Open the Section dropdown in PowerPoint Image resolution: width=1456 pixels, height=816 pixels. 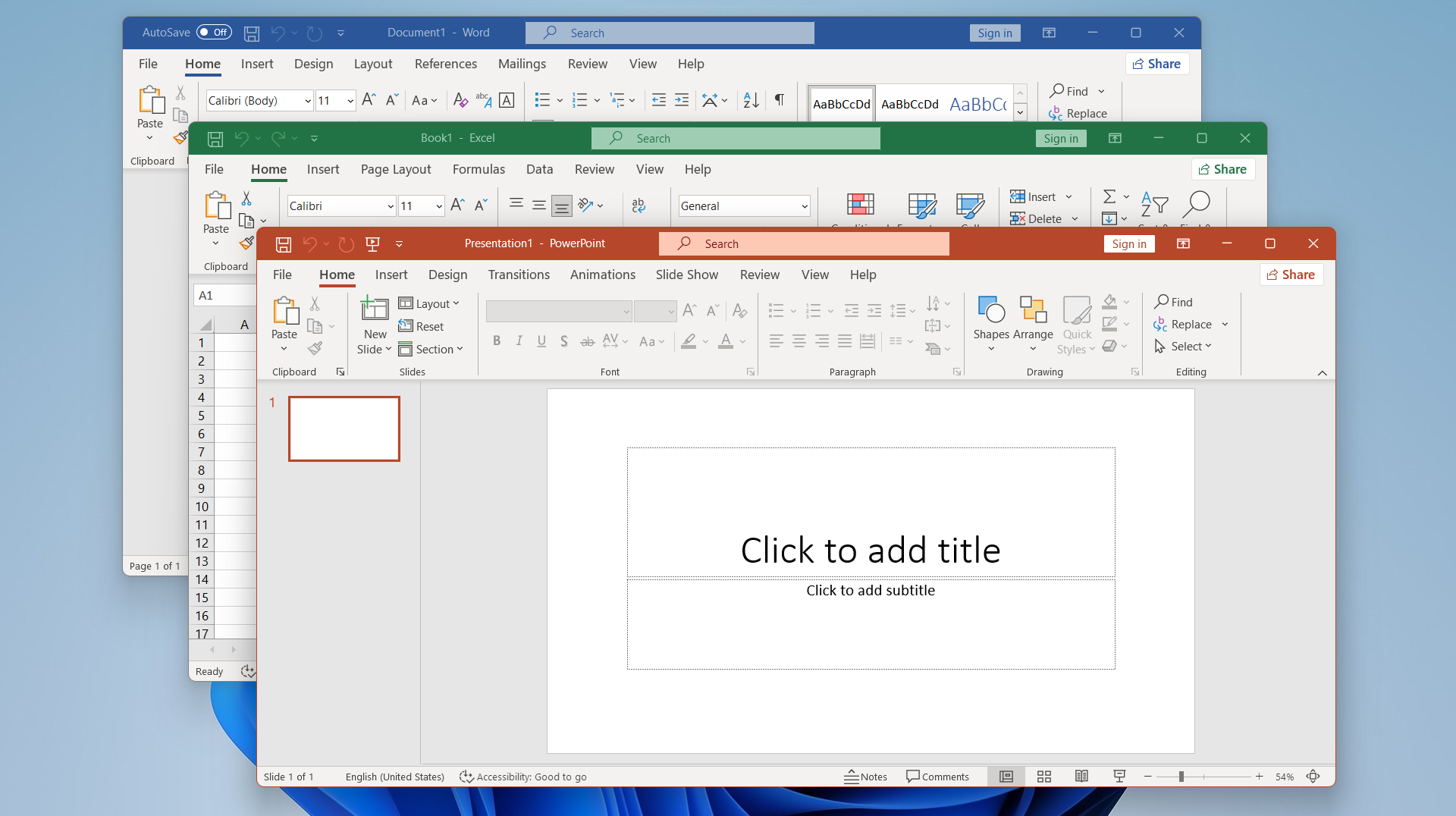click(431, 349)
